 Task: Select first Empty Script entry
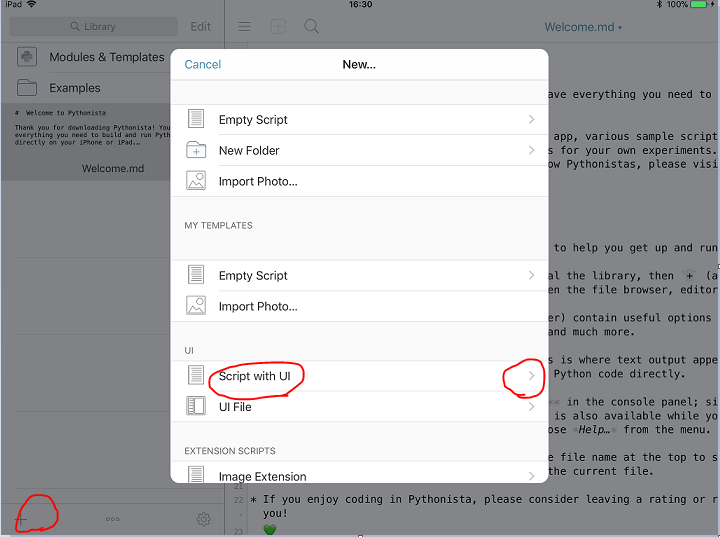[253, 120]
